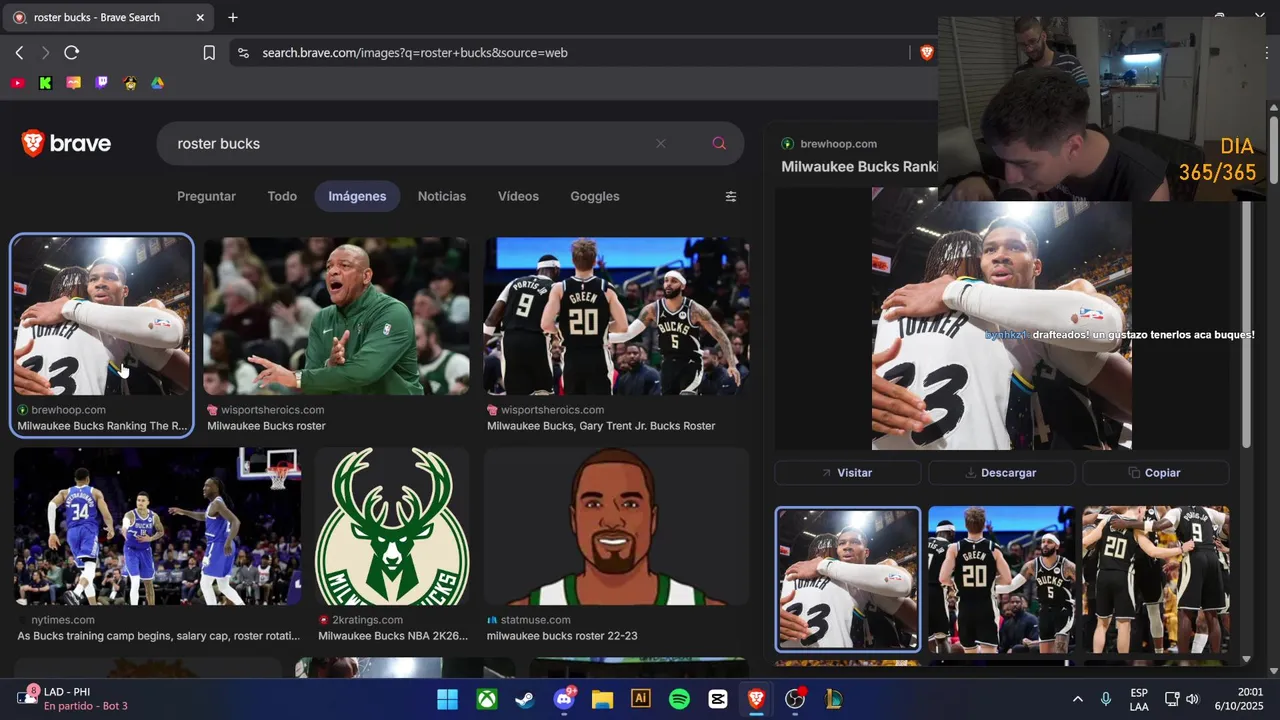
Task: Click the Descargar button
Action: click(x=1001, y=473)
